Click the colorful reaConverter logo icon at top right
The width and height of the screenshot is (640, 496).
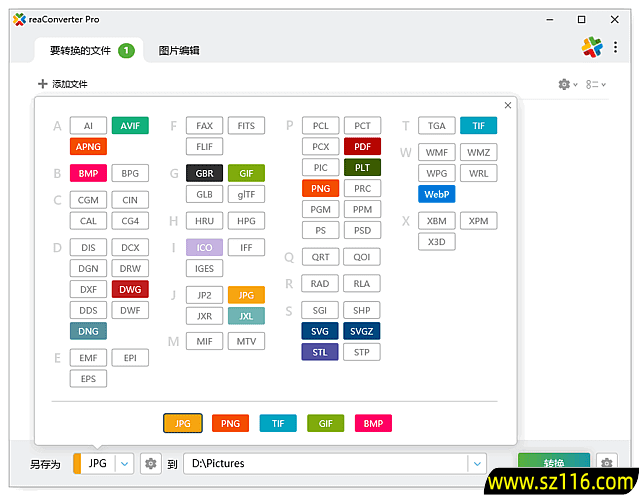(x=593, y=47)
